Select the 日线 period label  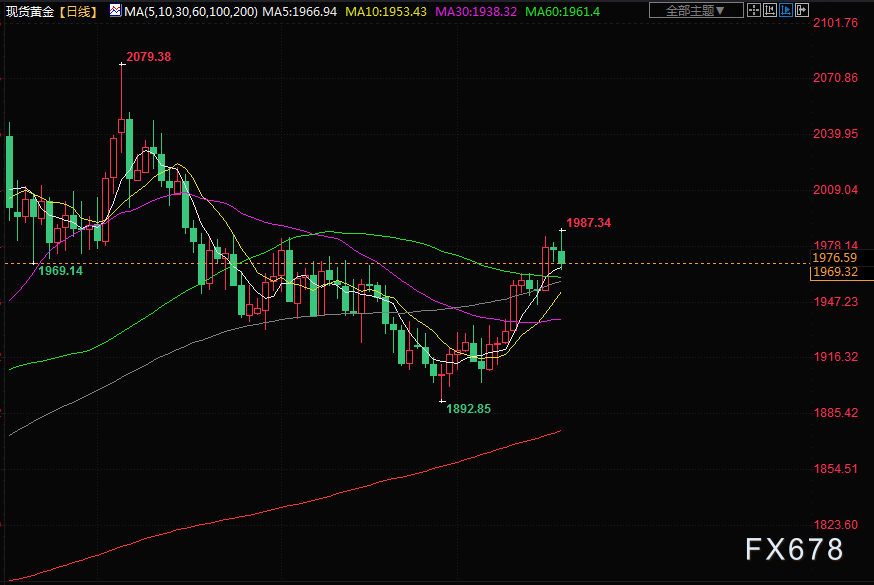click(x=79, y=12)
